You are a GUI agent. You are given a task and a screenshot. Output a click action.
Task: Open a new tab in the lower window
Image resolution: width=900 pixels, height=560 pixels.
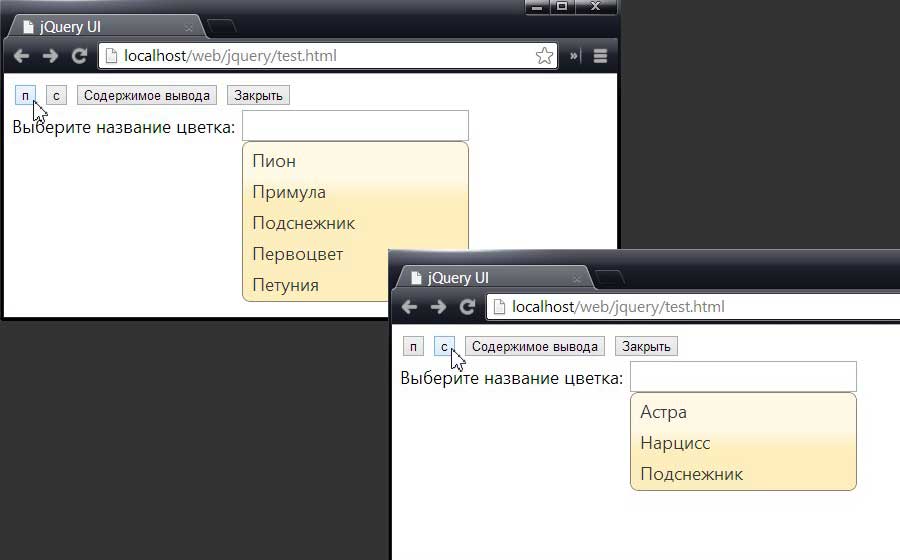click(610, 278)
